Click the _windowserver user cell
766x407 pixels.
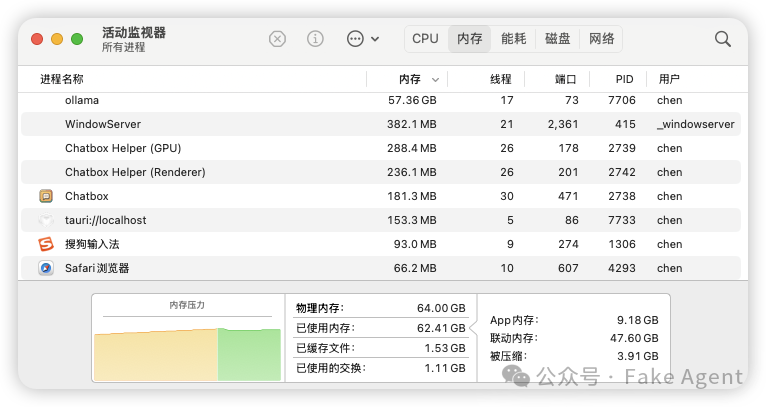(696, 124)
